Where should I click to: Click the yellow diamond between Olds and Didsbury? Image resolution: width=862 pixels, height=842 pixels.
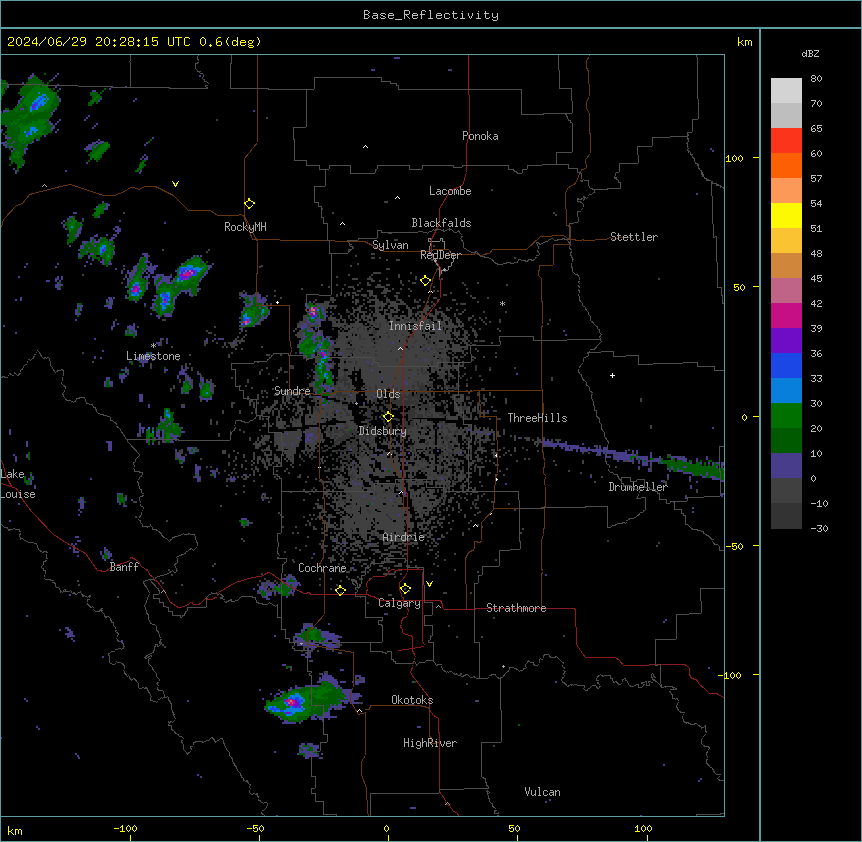[x=388, y=417]
